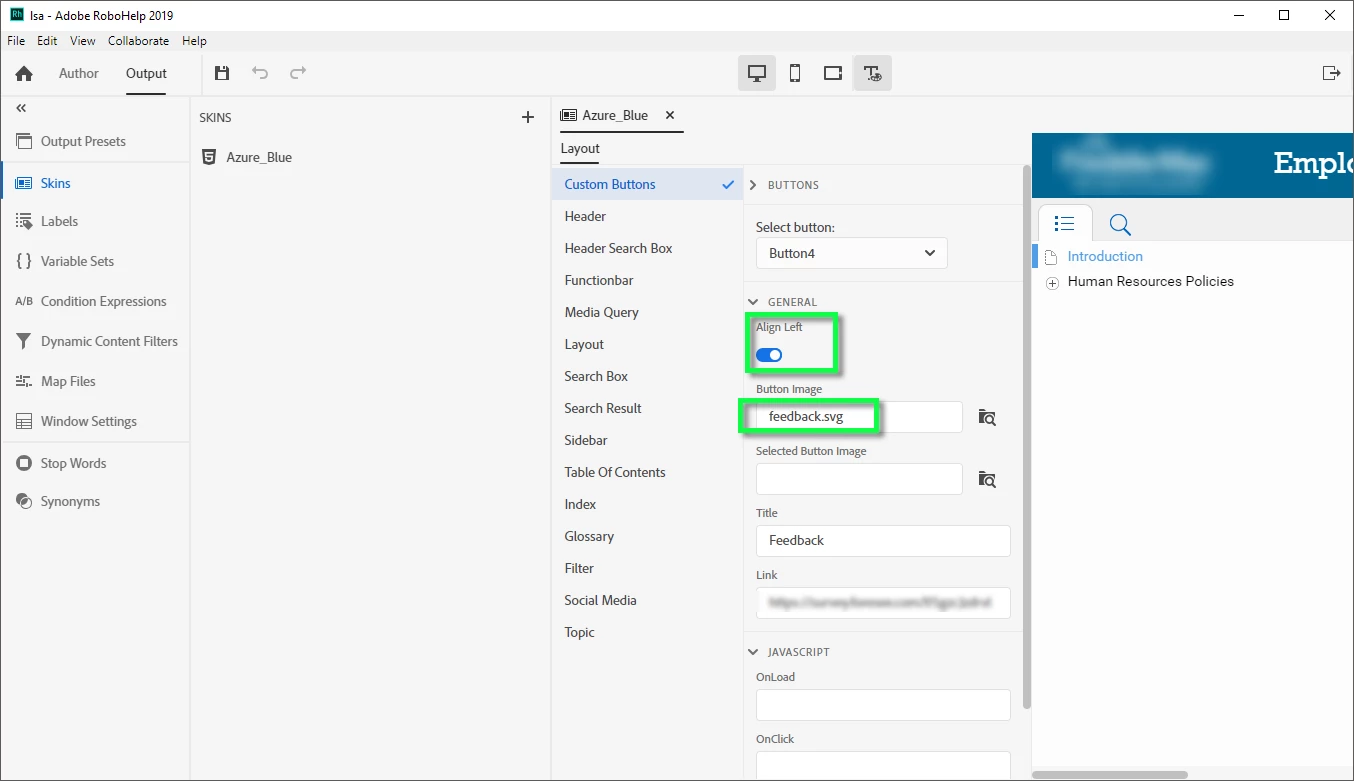Screen dimensions: 1354x781
Task: Browse for Button Image file
Action: coord(987,417)
